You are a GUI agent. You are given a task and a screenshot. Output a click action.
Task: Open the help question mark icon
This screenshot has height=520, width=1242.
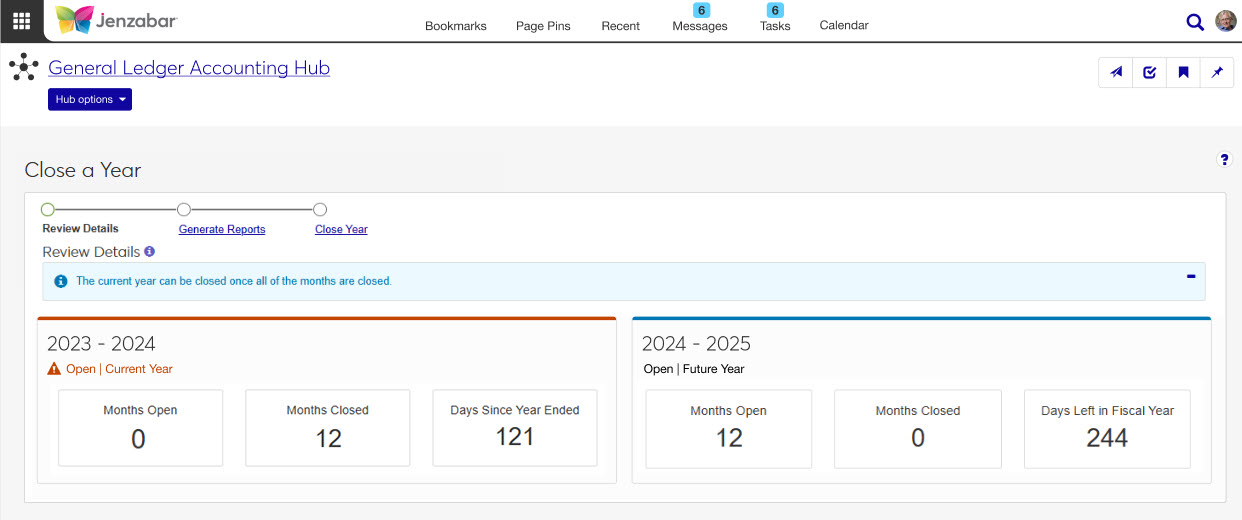1224,159
